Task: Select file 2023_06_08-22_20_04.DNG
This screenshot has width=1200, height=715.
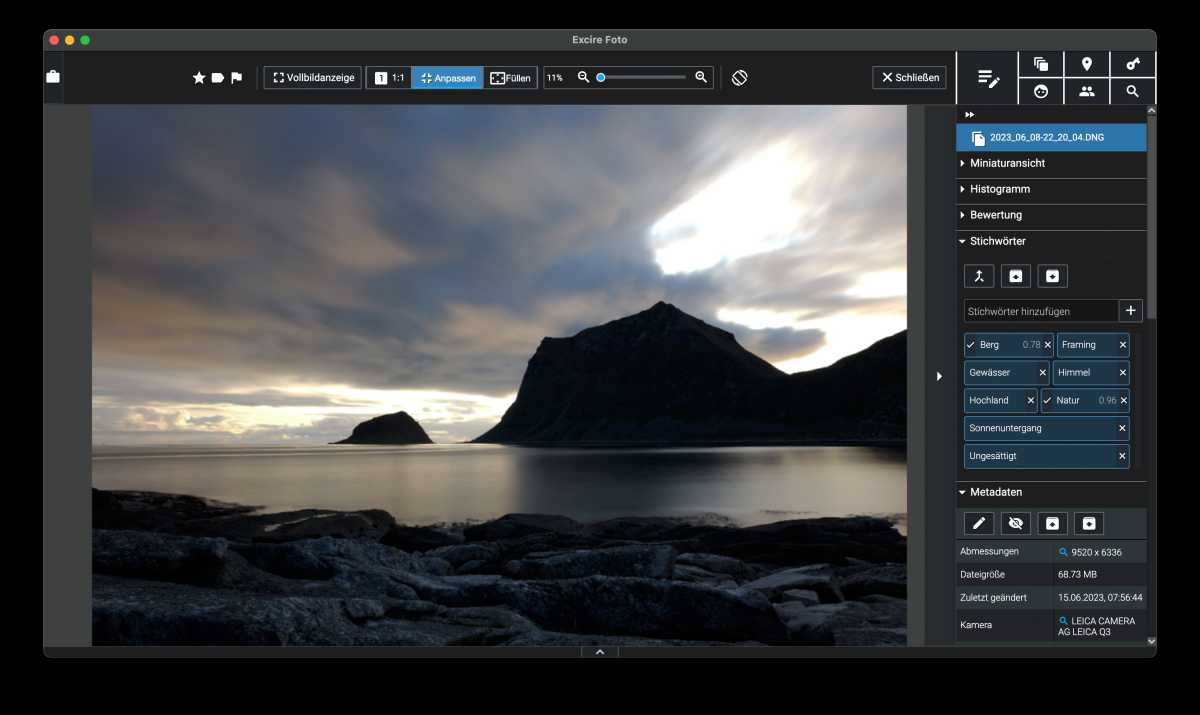Action: tap(1051, 137)
